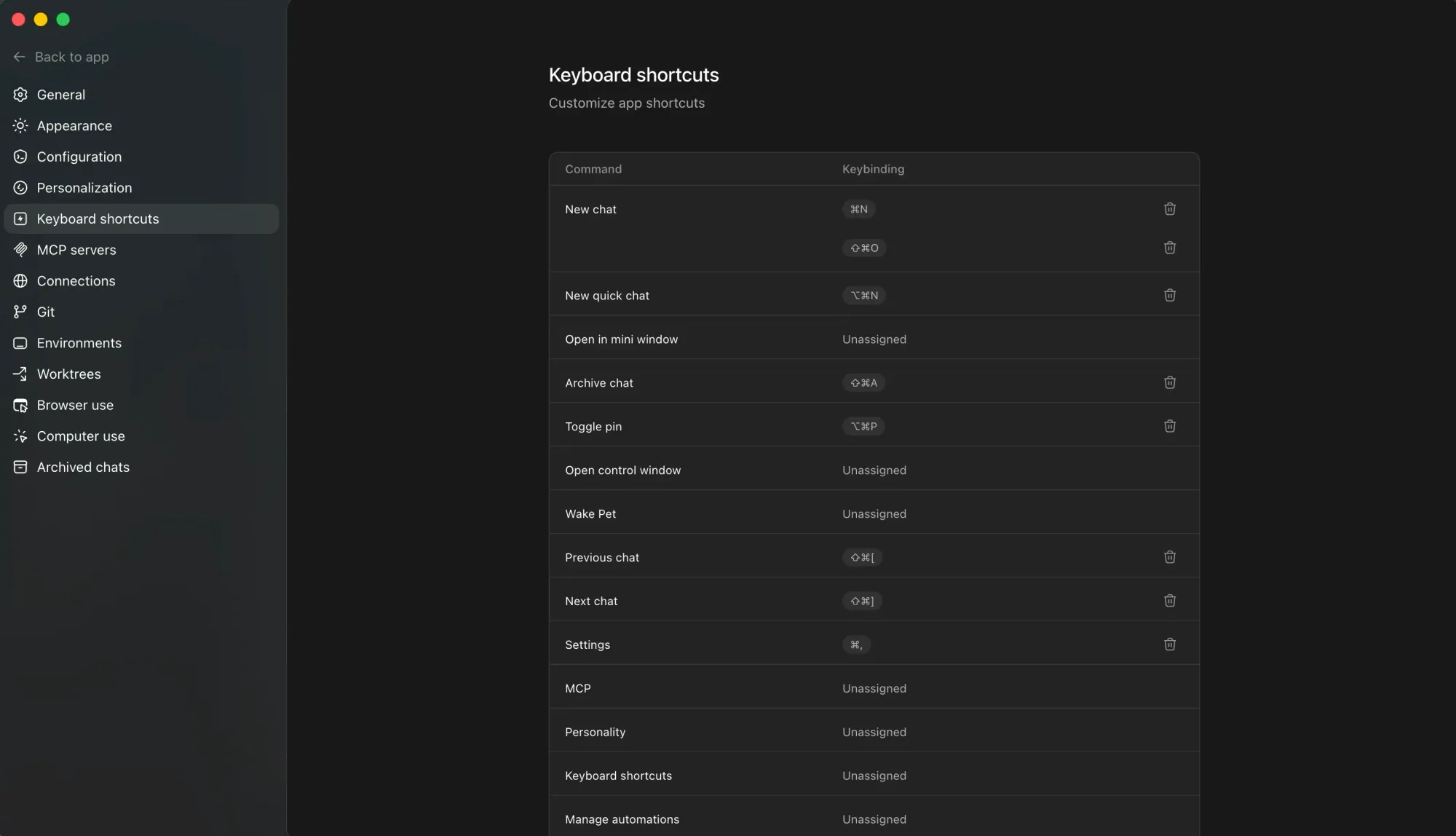
Task: Edit the ⇧⌘[ Previous chat keybinding
Action: point(863,557)
